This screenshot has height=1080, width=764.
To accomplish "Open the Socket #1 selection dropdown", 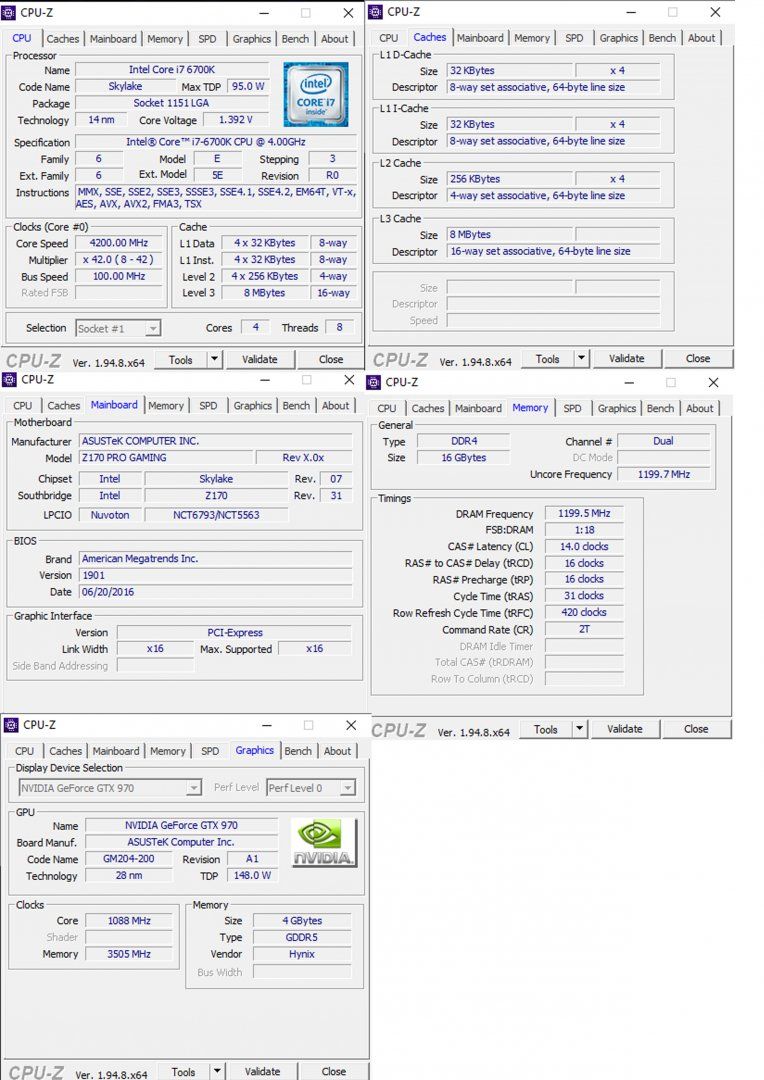I will (x=153, y=329).
